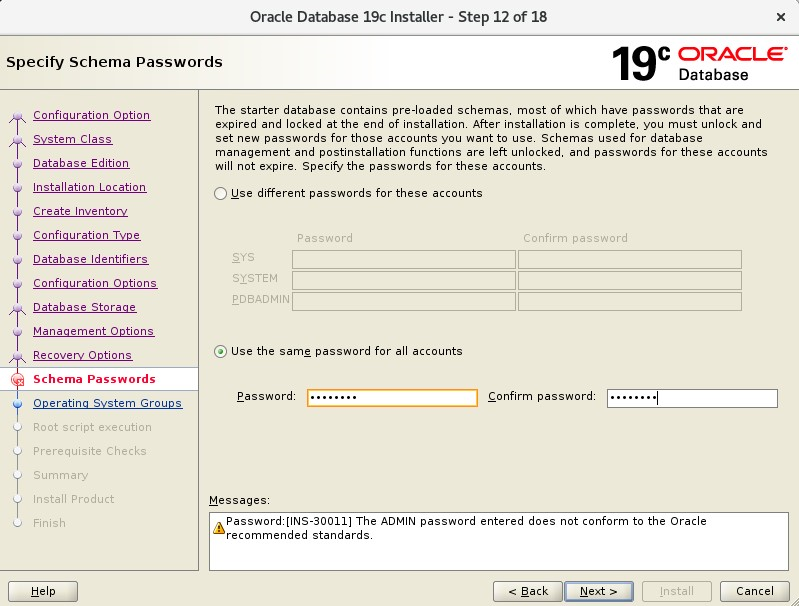
Task: Go to Operating System Groups step
Action: point(108,403)
